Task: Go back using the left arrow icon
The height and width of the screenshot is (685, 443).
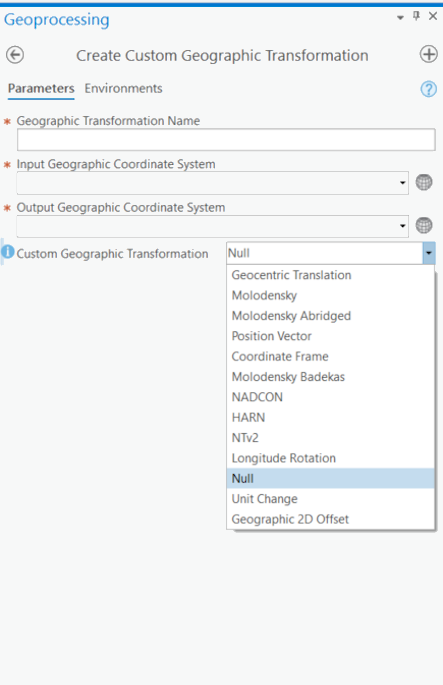Action: (15, 55)
